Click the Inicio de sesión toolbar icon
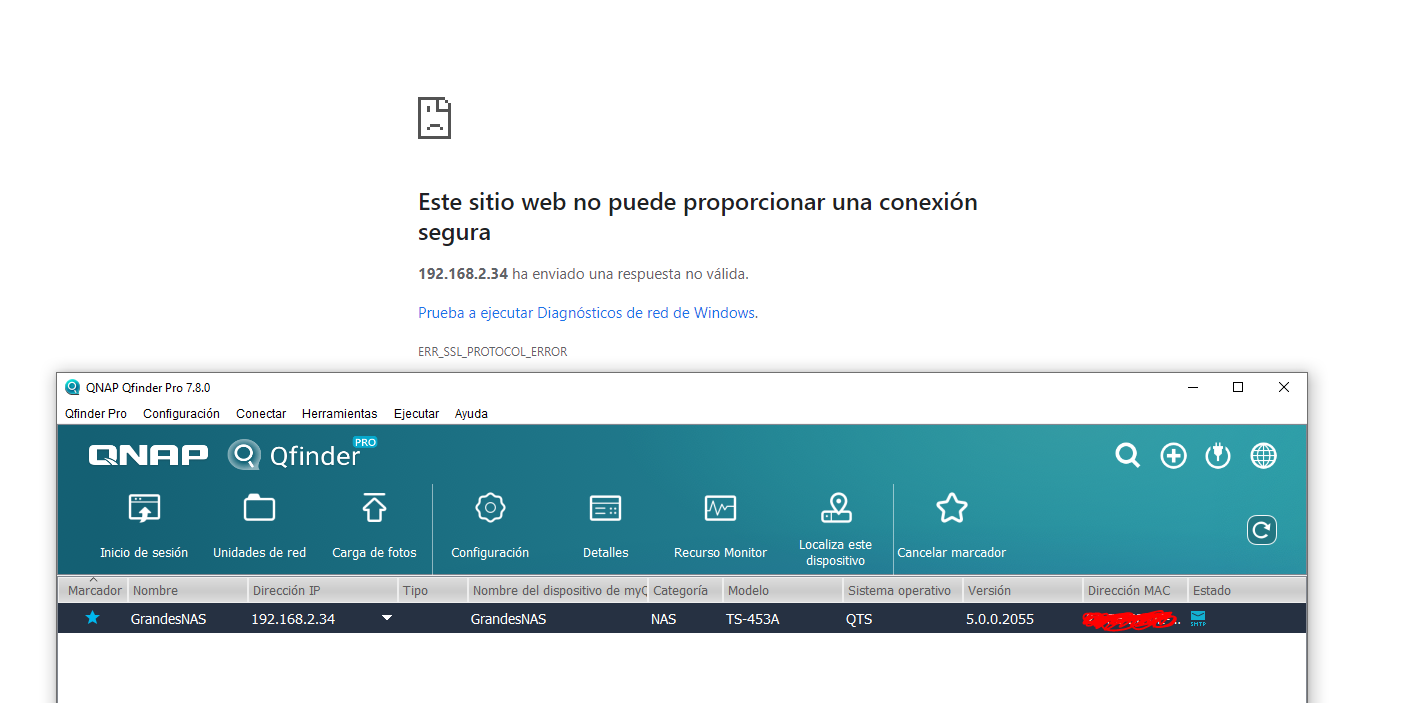Image resolution: width=1418 pixels, height=703 pixels. tap(144, 509)
